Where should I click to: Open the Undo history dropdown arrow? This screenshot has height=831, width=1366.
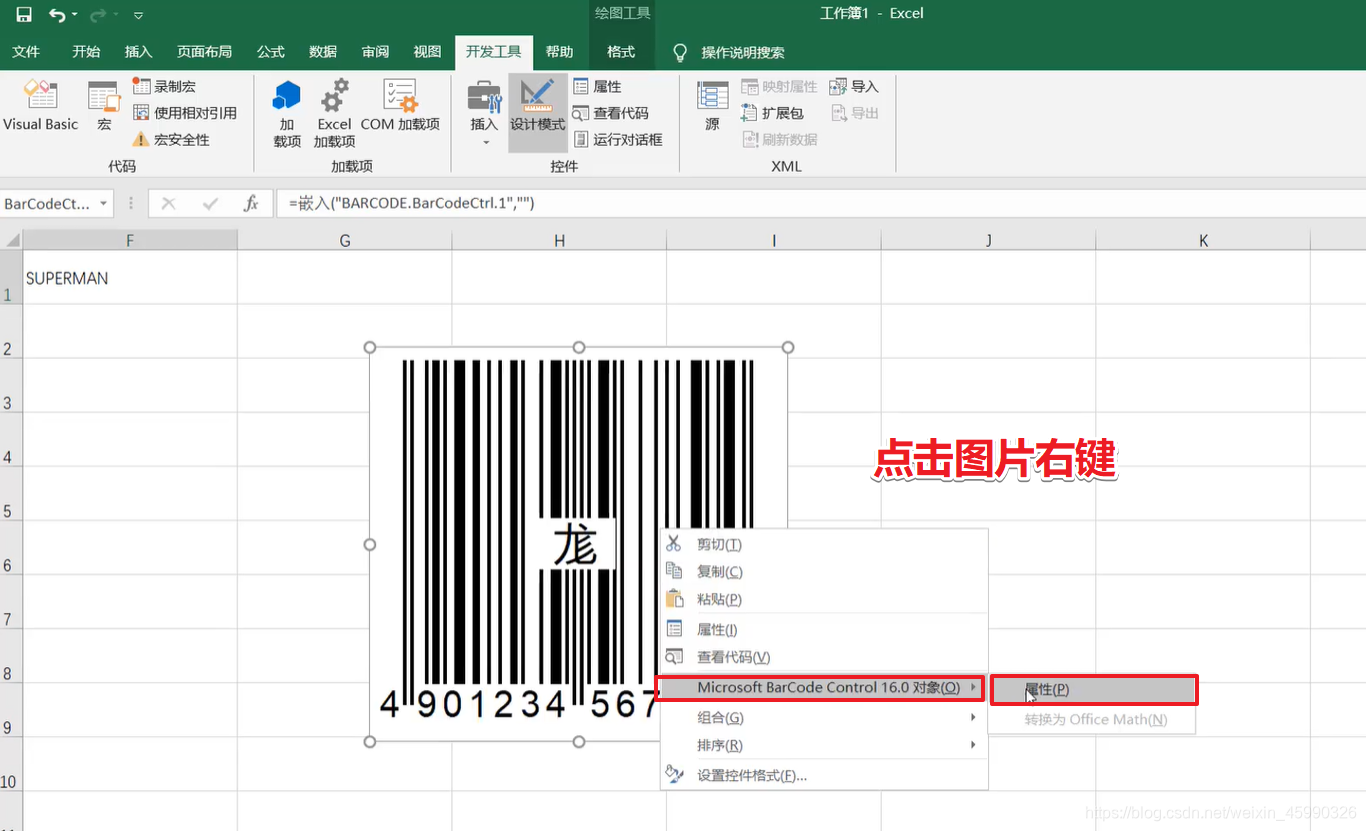pos(75,16)
